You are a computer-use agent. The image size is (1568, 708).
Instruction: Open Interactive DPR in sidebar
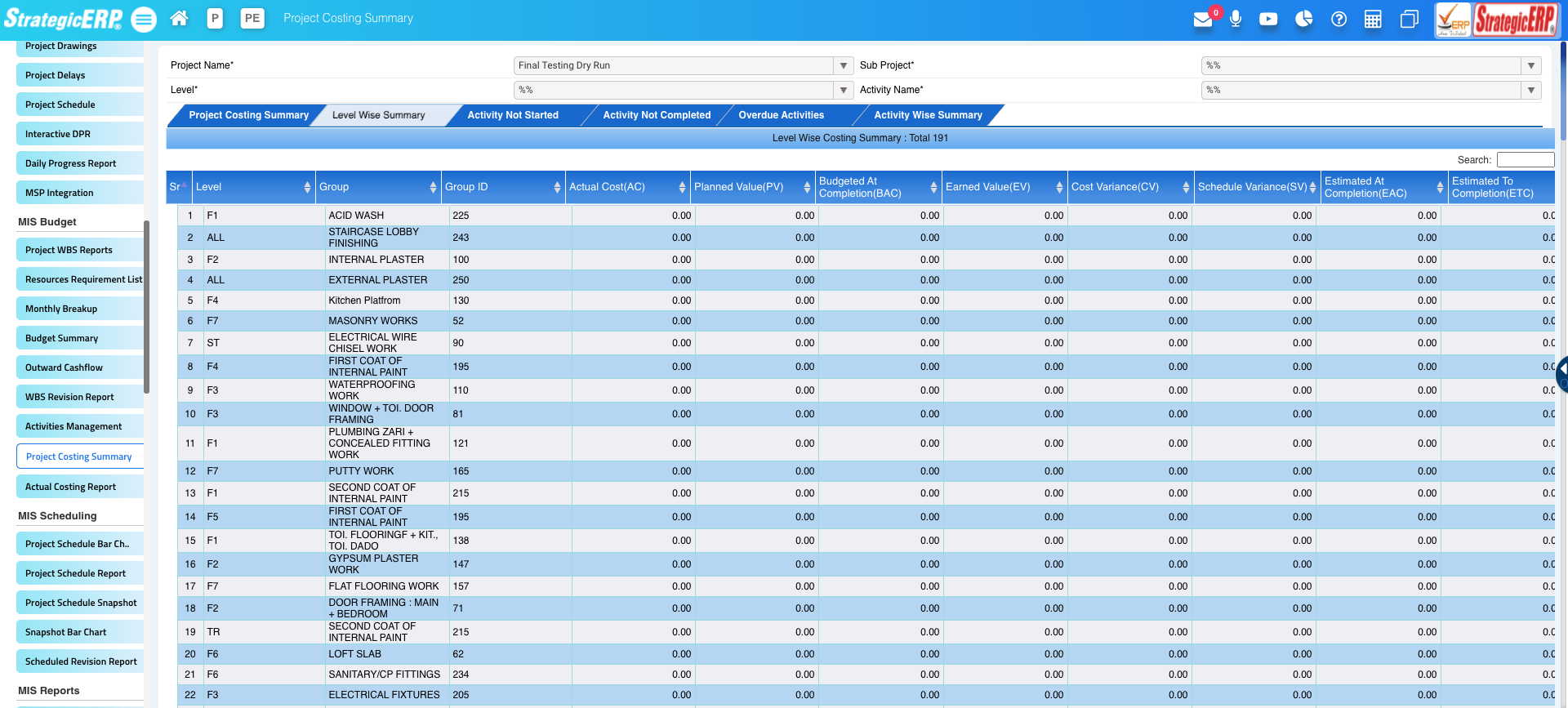[80, 134]
